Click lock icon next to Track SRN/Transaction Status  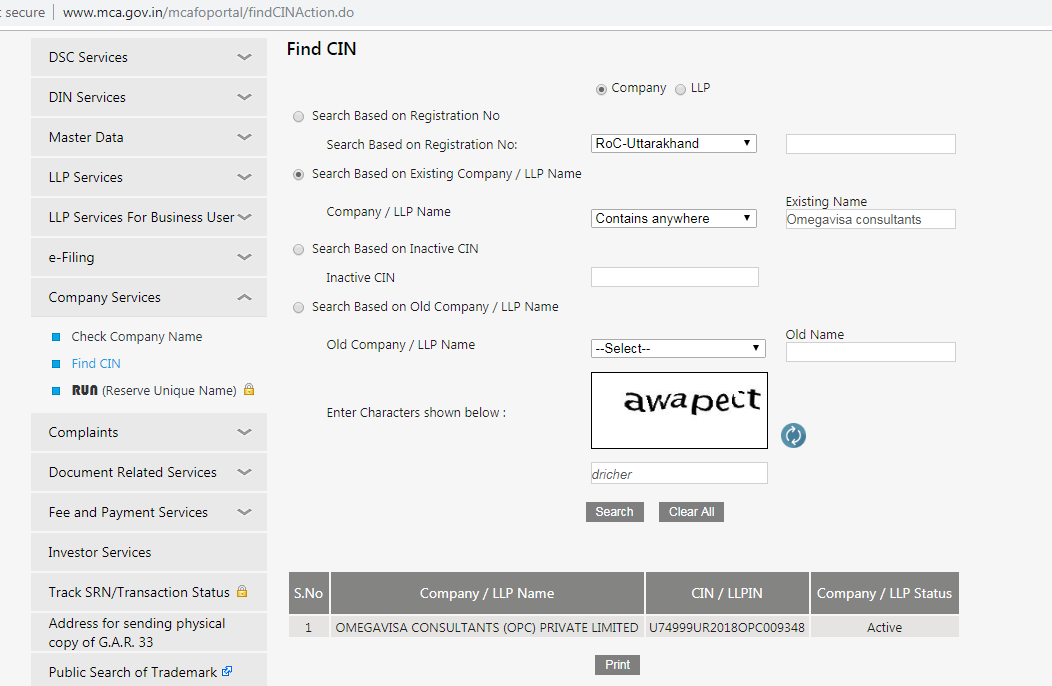coord(241,591)
